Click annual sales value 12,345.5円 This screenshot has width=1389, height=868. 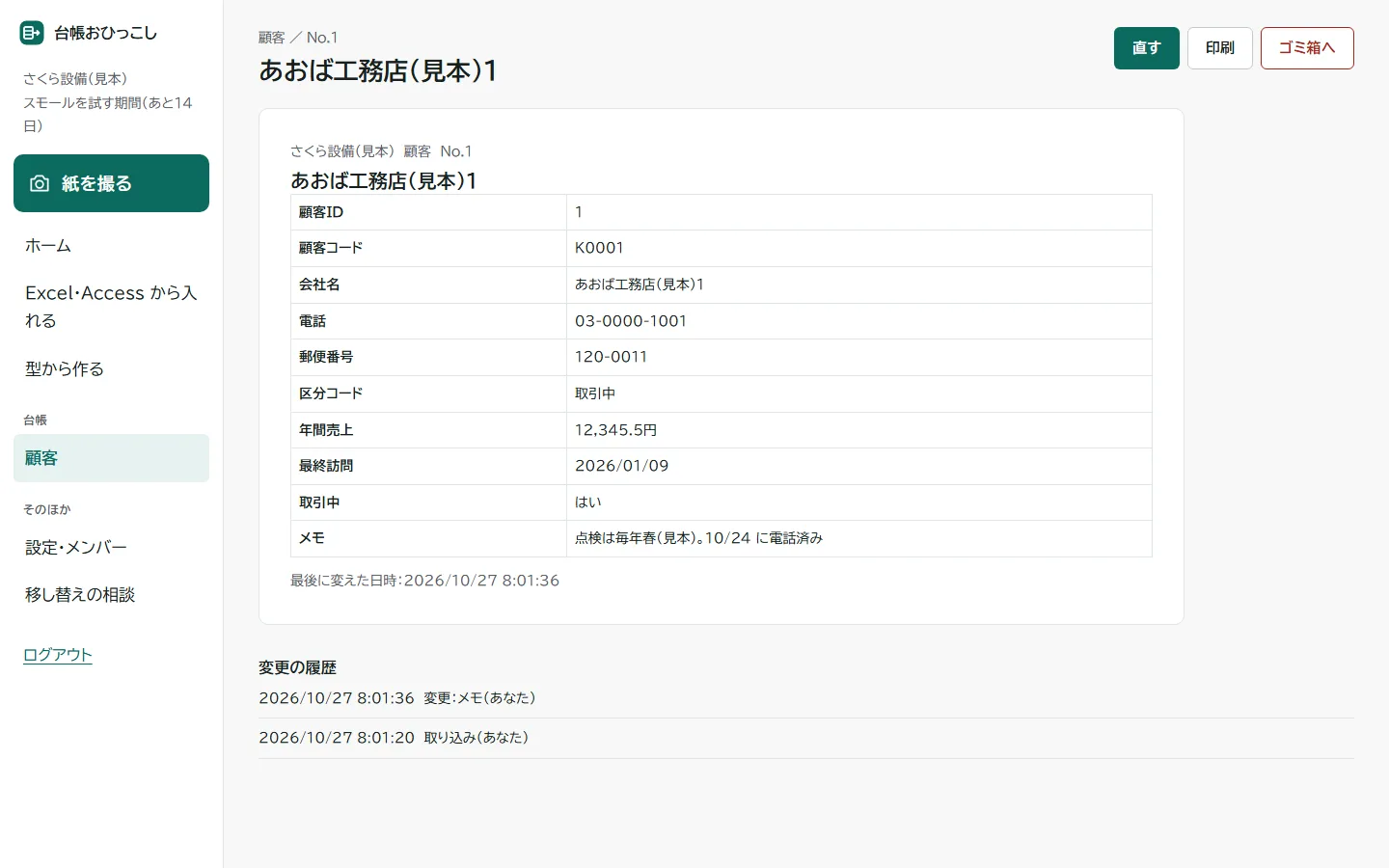(x=615, y=430)
